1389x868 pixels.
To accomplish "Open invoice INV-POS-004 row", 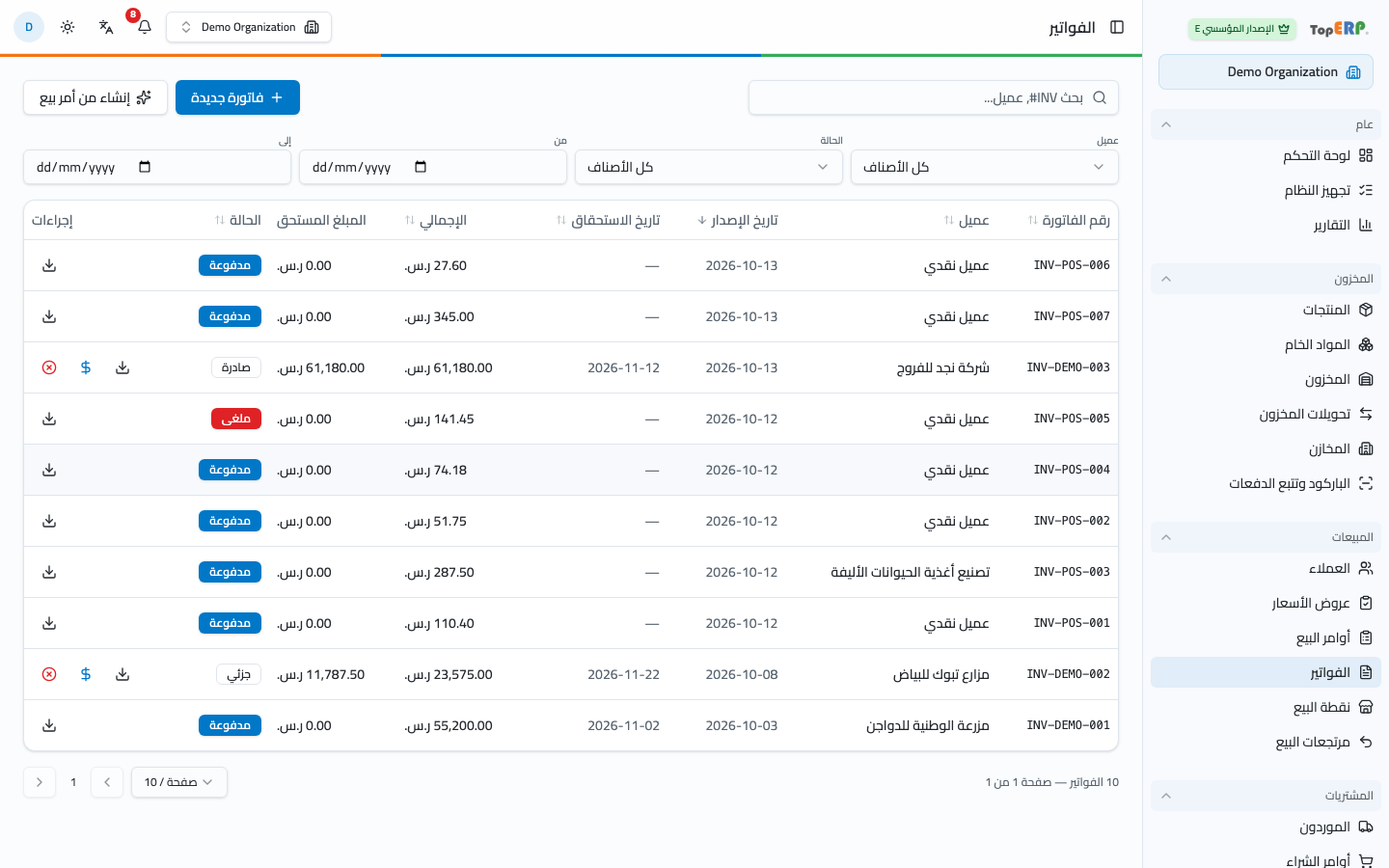I will (x=571, y=470).
